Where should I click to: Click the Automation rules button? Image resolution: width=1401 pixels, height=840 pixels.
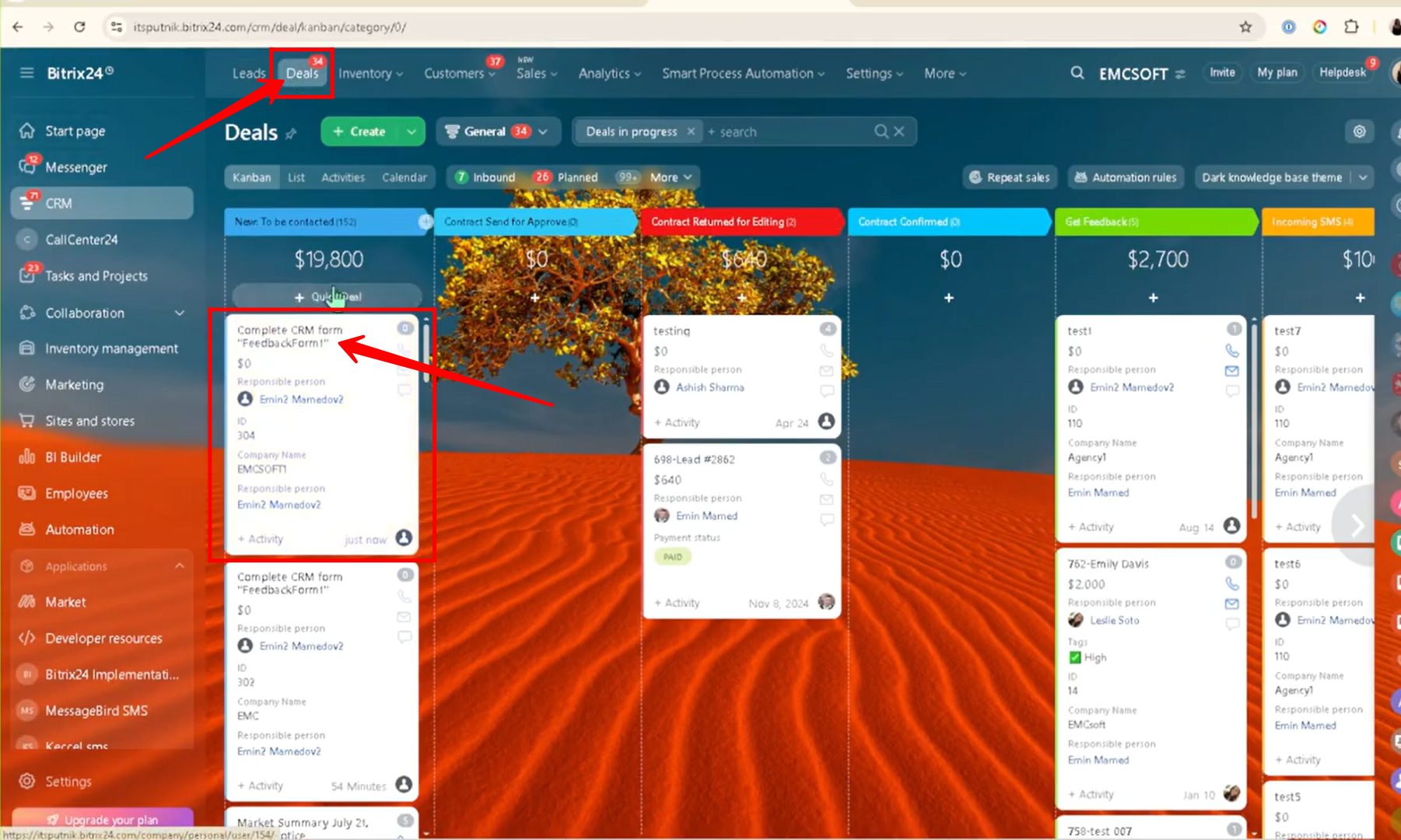tap(1126, 177)
